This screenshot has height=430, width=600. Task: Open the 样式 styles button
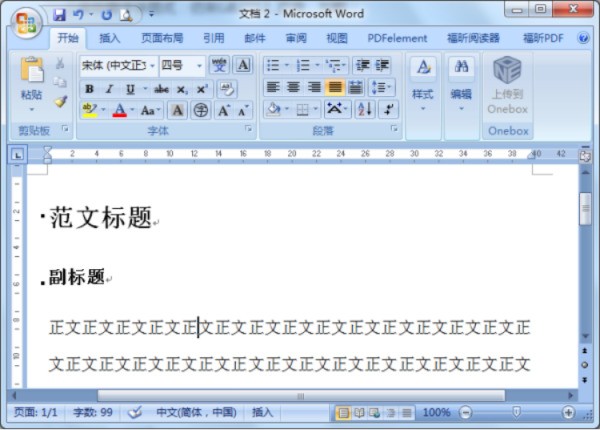point(423,80)
